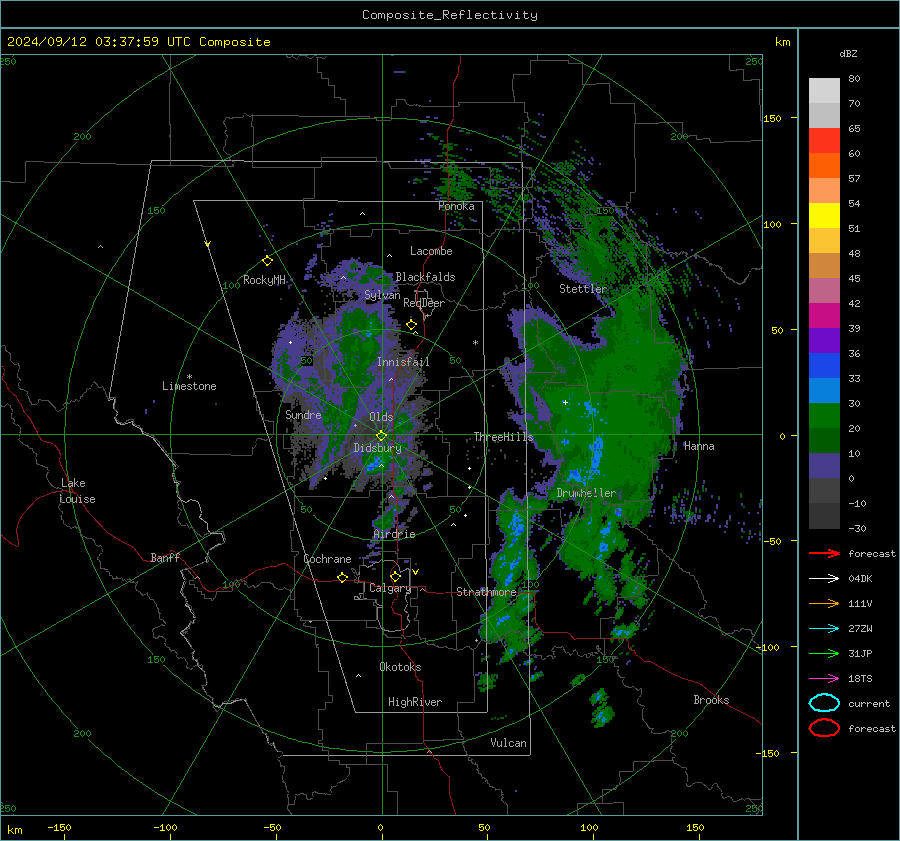Click the 65 dBZ red color swatch
The width and height of the screenshot is (900, 841).
[824, 140]
